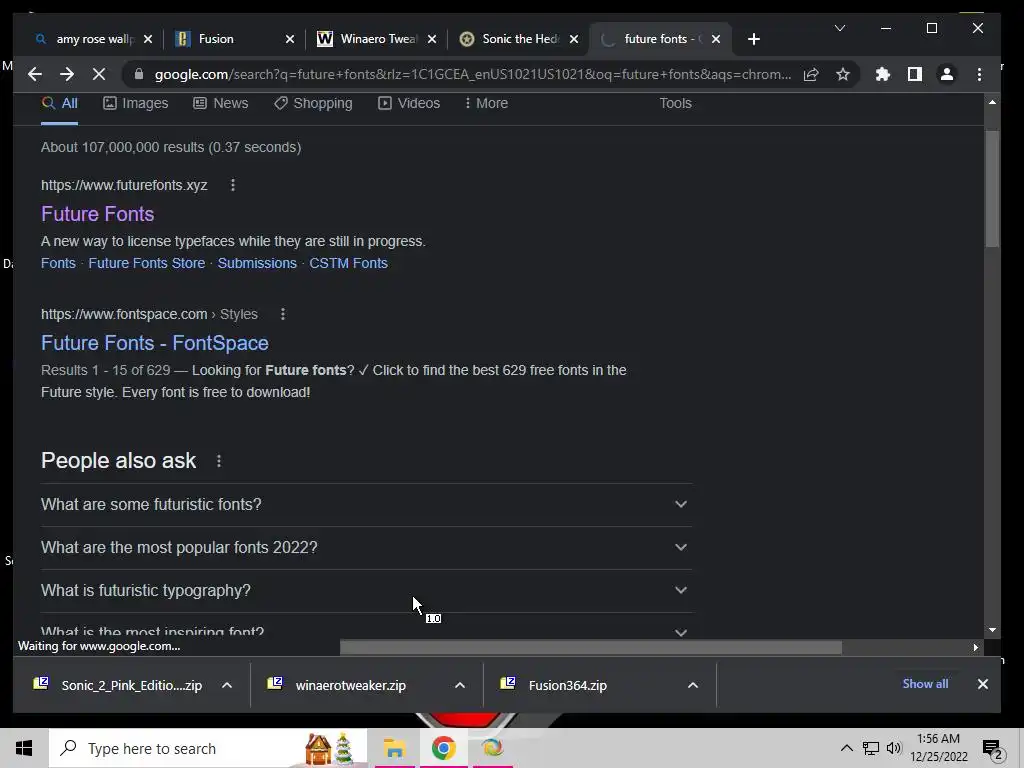Viewport: 1024px width, 768px height.
Task: Expand options for Fusion364.zip download
Action: [x=693, y=685]
